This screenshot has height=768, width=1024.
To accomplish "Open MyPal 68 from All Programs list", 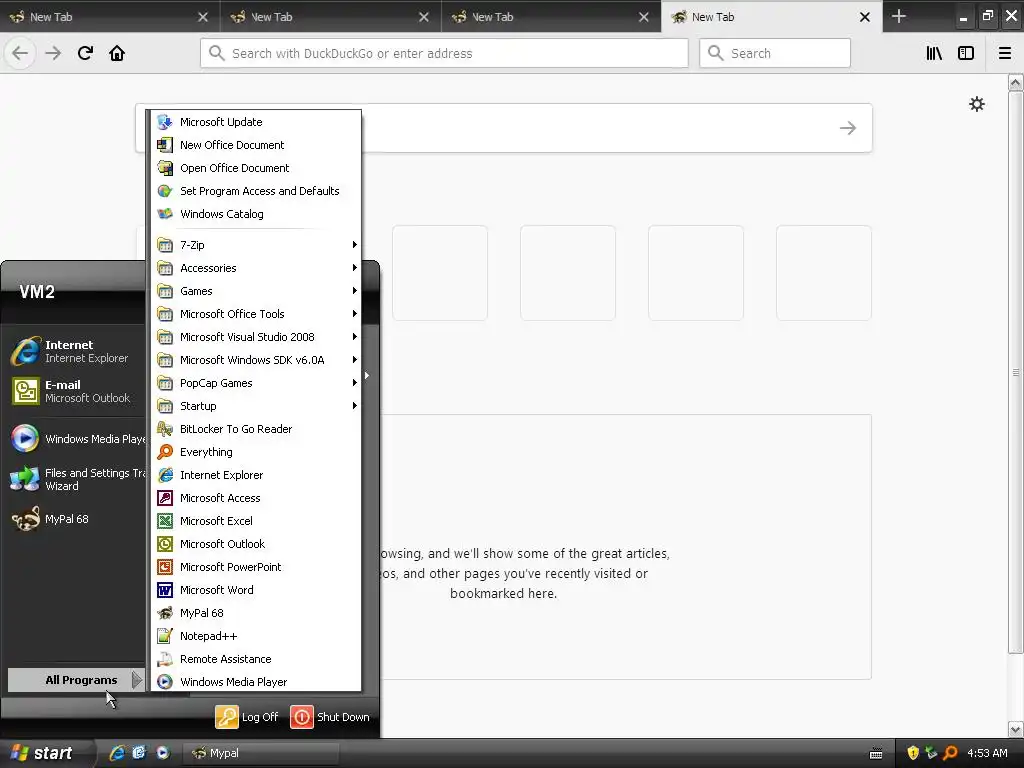I will click(256, 613).
